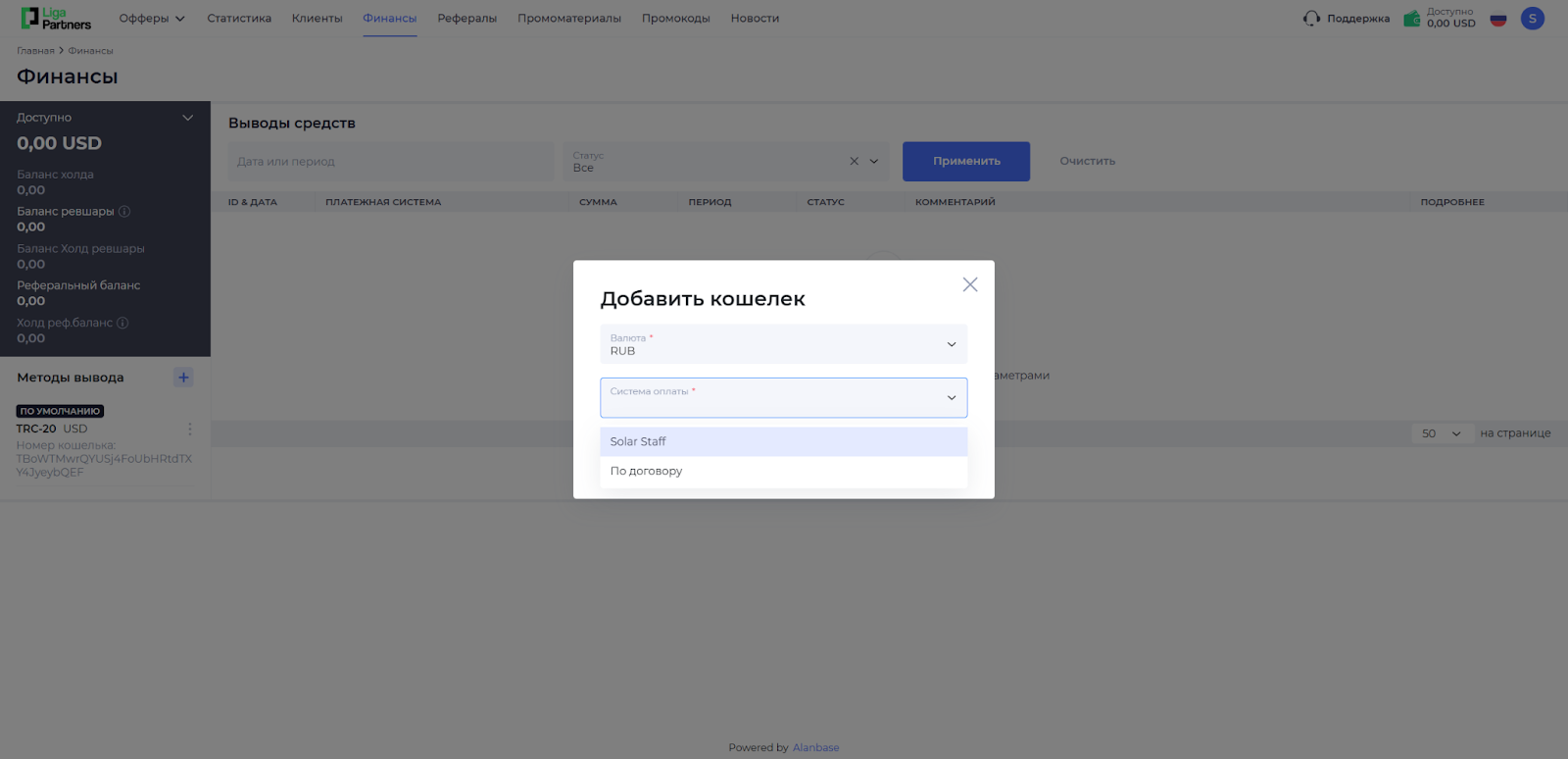Open the Валюта RUB dropdown
This screenshot has height=759, width=1568.
784,344
